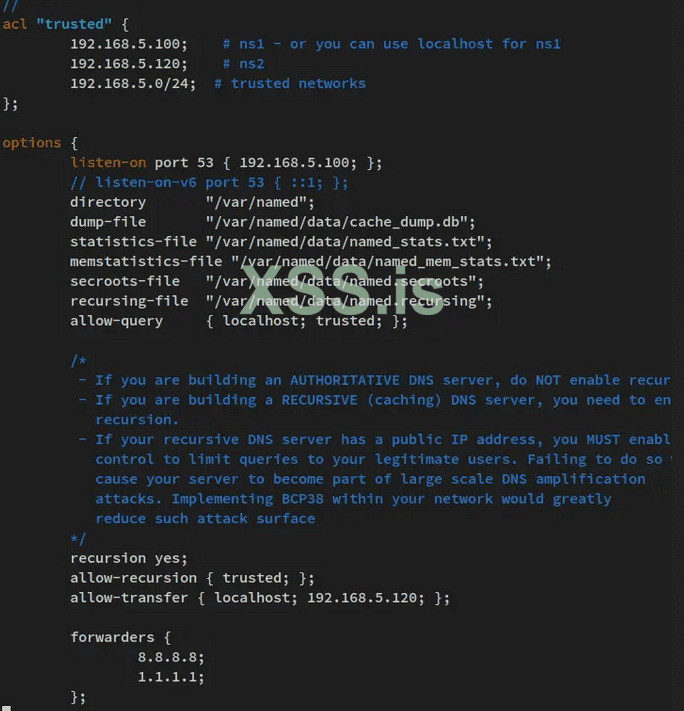This screenshot has width=684, height=711.
Task: Click the cache_dump.db dump-file path
Action: [340, 222]
